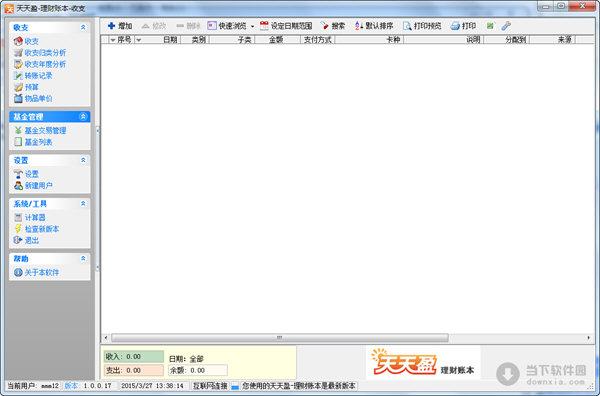600x396 pixels.
Task: Sort by the 来源 column header
Action: tap(553, 40)
